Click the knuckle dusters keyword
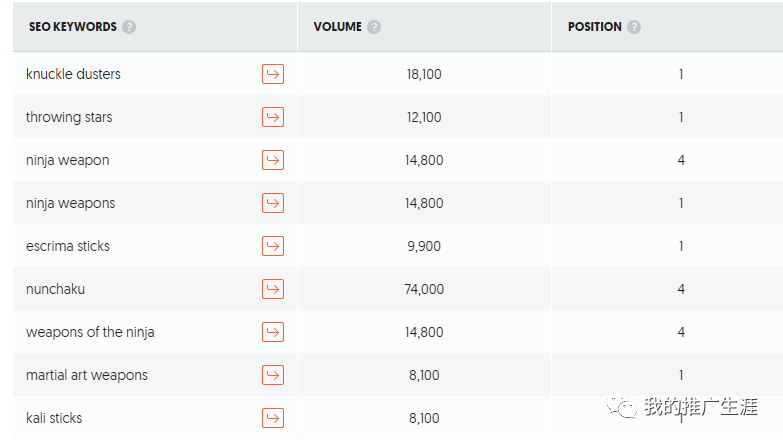The height and width of the screenshot is (441, 783). tap(73, 74)
